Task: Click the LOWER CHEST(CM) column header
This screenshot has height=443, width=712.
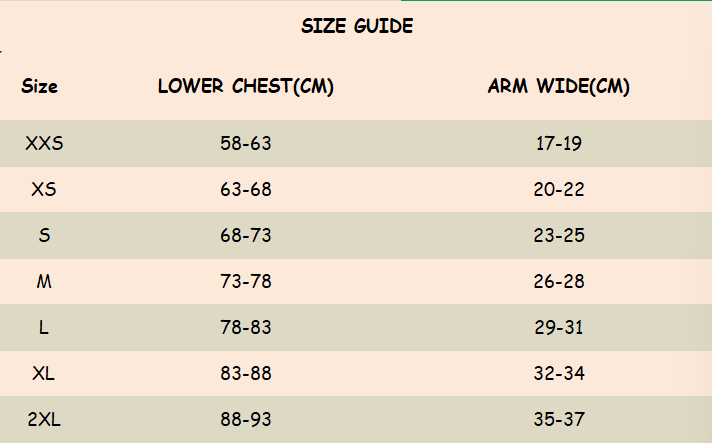Action: click(246, 86)
